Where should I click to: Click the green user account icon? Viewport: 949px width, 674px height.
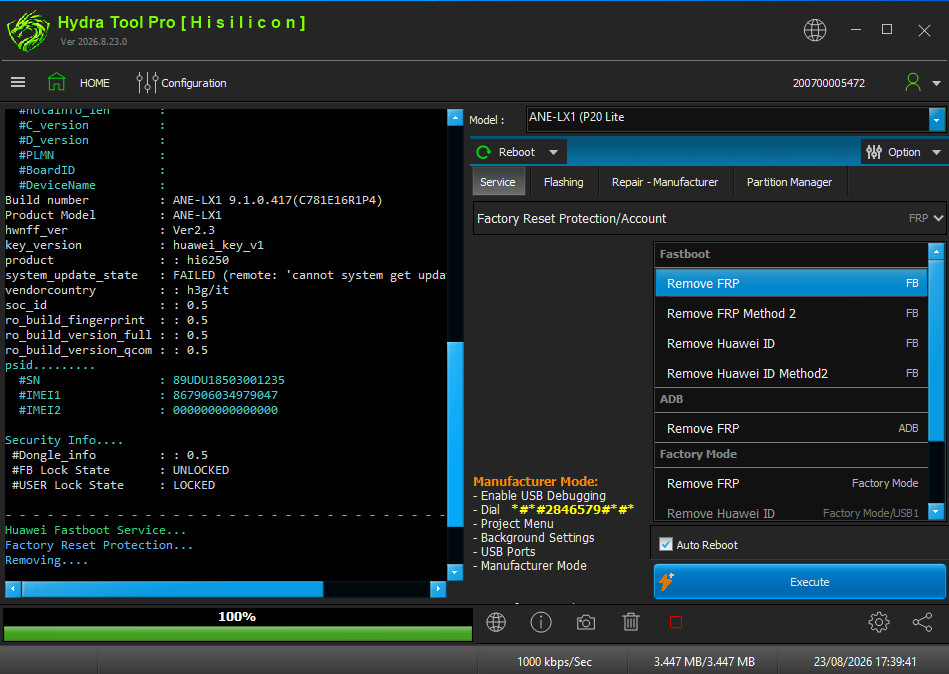pos(913,82)
